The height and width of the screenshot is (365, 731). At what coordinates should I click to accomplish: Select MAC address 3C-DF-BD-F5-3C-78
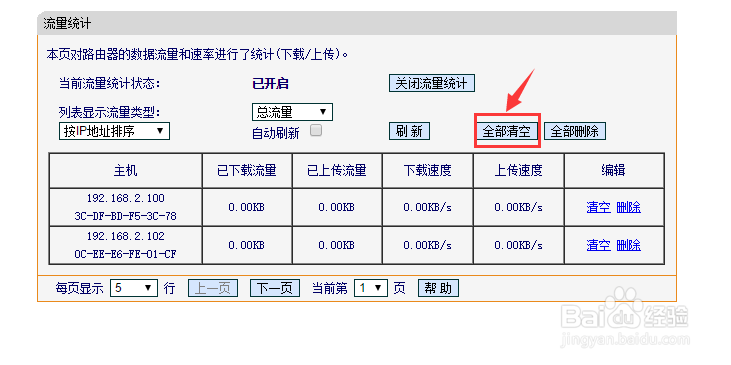click(x=125, y=217)
